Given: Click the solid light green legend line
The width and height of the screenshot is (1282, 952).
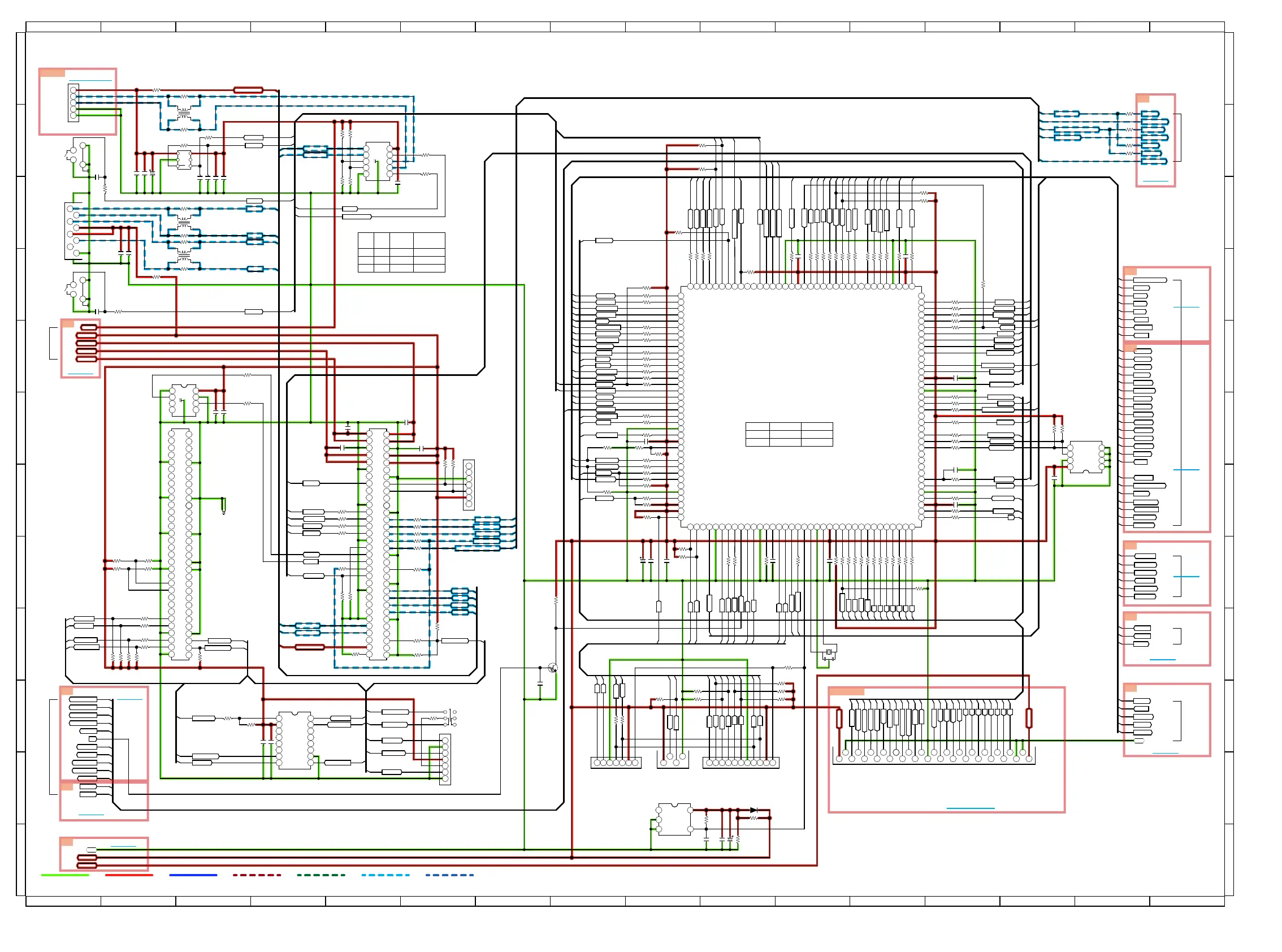Looking at the screenshot, I should (x=65, y=875).
